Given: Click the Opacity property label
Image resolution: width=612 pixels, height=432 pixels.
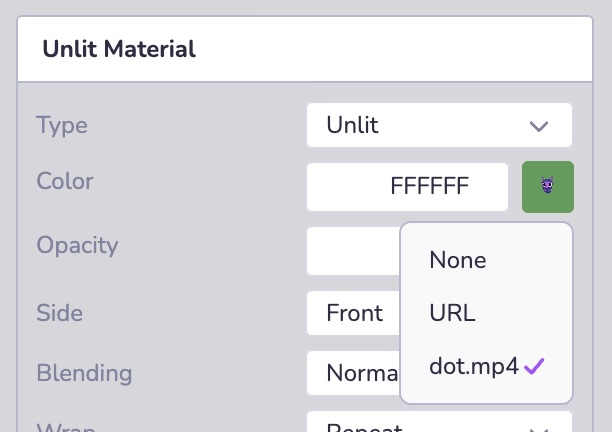Looking at the screenshot, I should [x=77, y=245].
